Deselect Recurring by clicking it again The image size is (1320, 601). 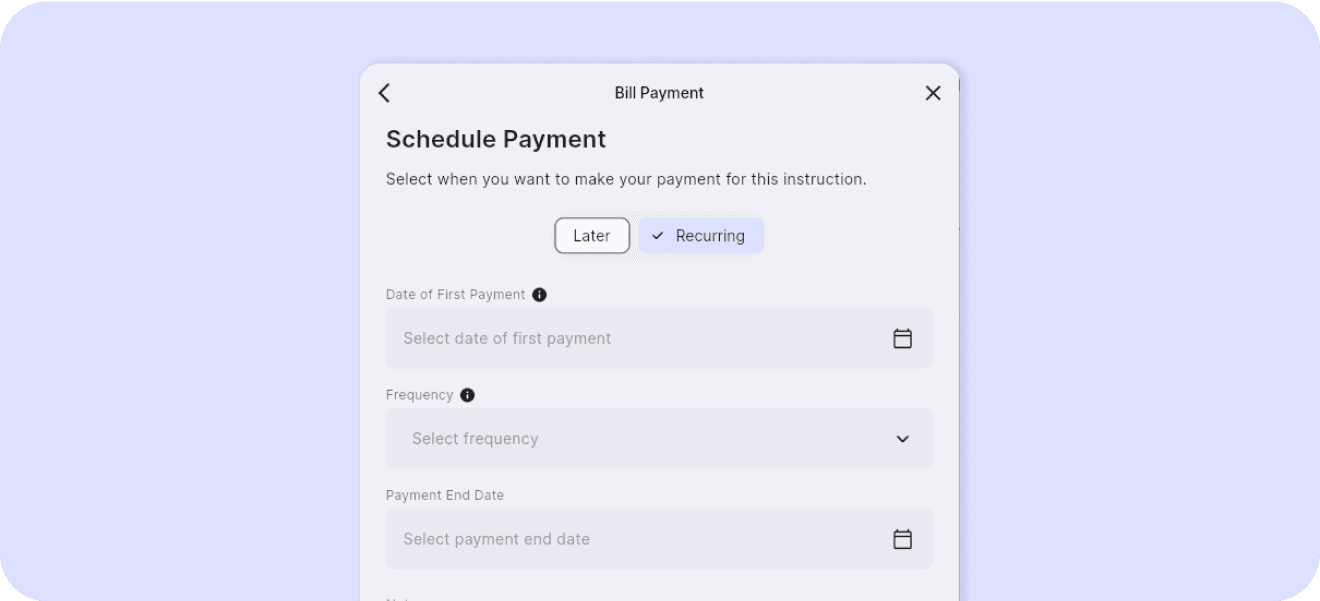click(700, 235)
